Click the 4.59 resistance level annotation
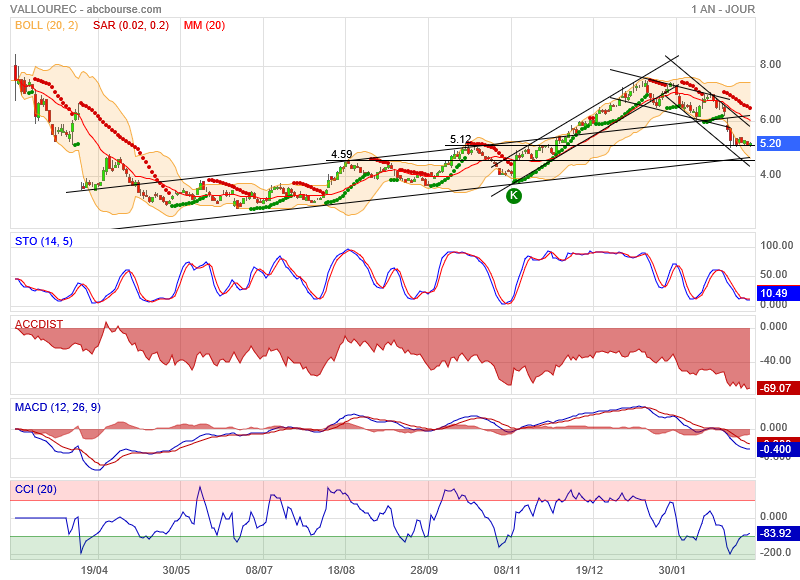Image resolution: width=800 pixels, height=580 pixels. (x=341, y=154)
